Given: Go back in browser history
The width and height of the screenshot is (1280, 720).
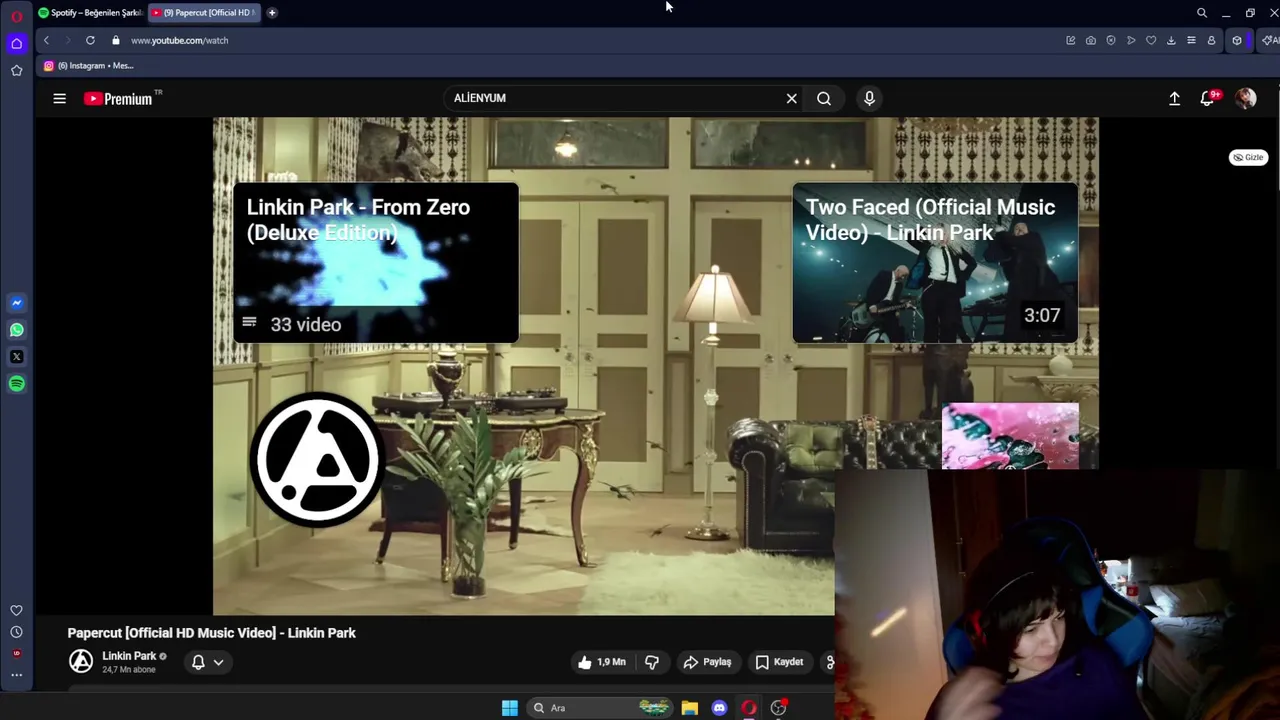Looking at the screenshot, I should pyautogui.click(x=46, y=40).
